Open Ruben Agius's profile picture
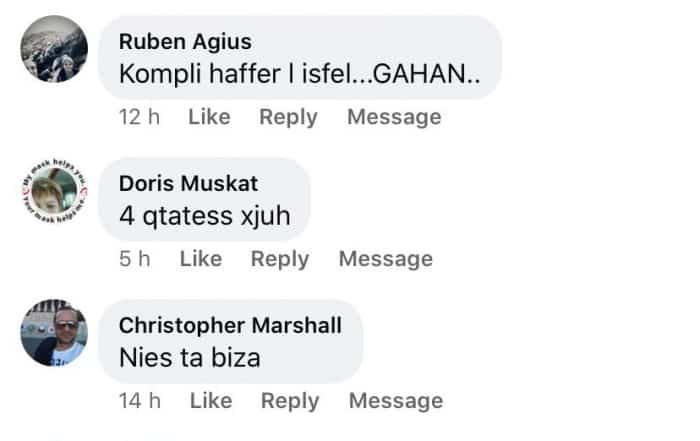Screen dimensions: 700x441 (54, 49)
